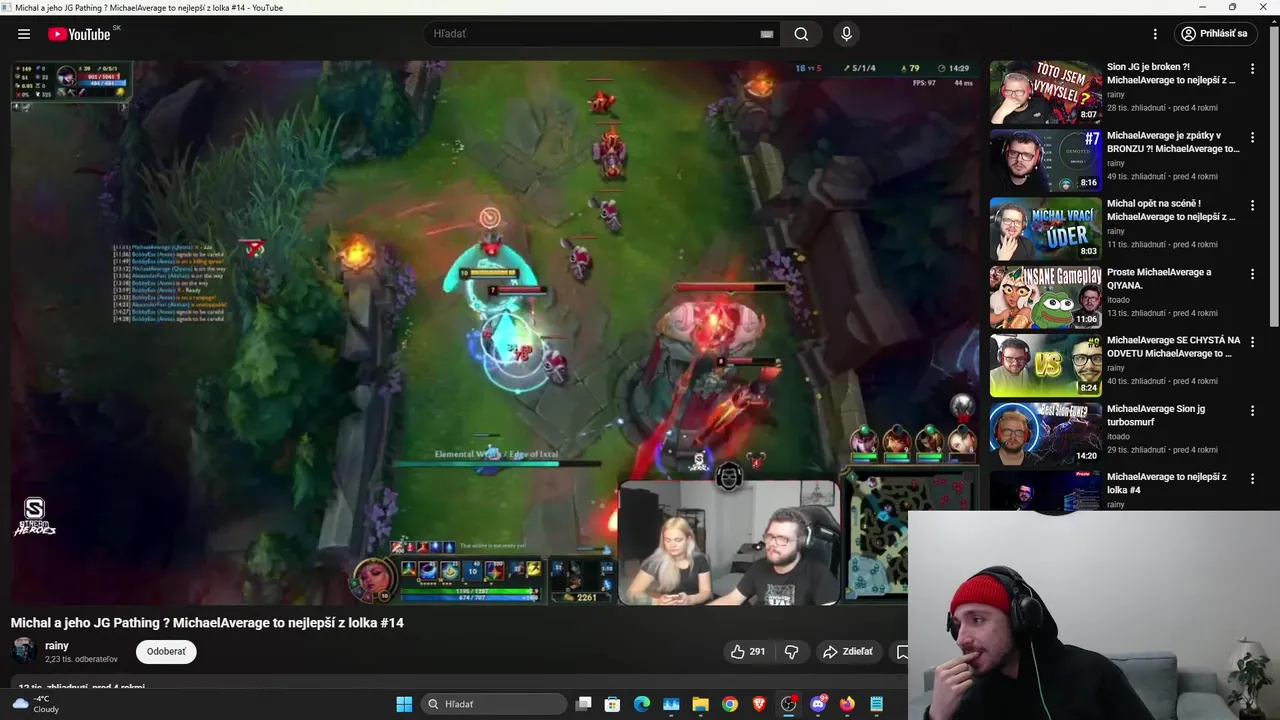Viewport: 1280px width, 720px height.
Task: Open Google Chrome from the taskbar
Action: pyautogui.click(x=730, y=704)
